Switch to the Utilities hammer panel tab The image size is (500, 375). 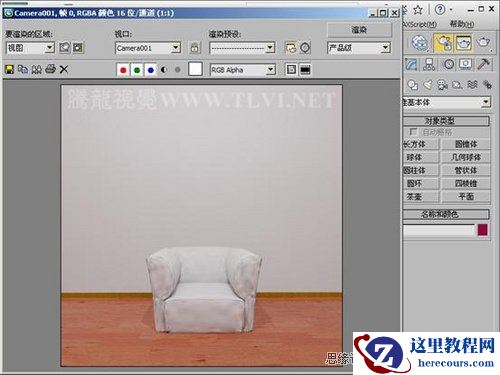point(484,64)
